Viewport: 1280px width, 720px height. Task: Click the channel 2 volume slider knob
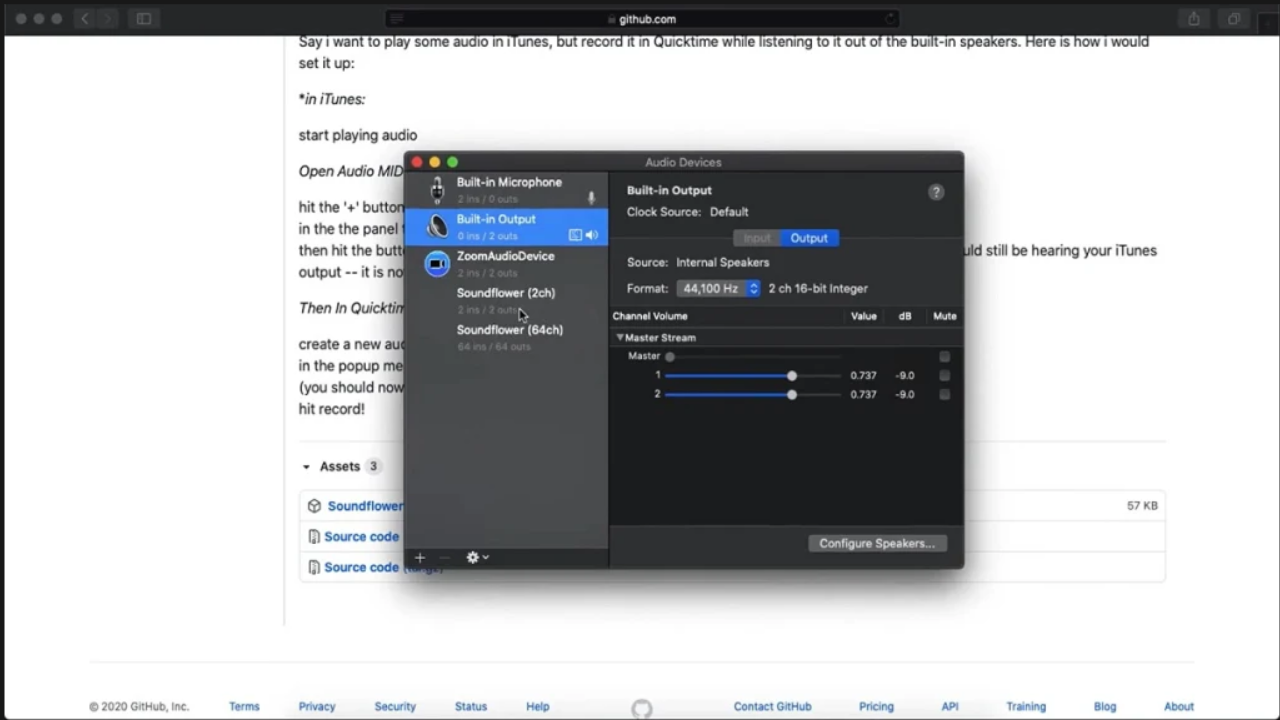[x=792, y=395]
